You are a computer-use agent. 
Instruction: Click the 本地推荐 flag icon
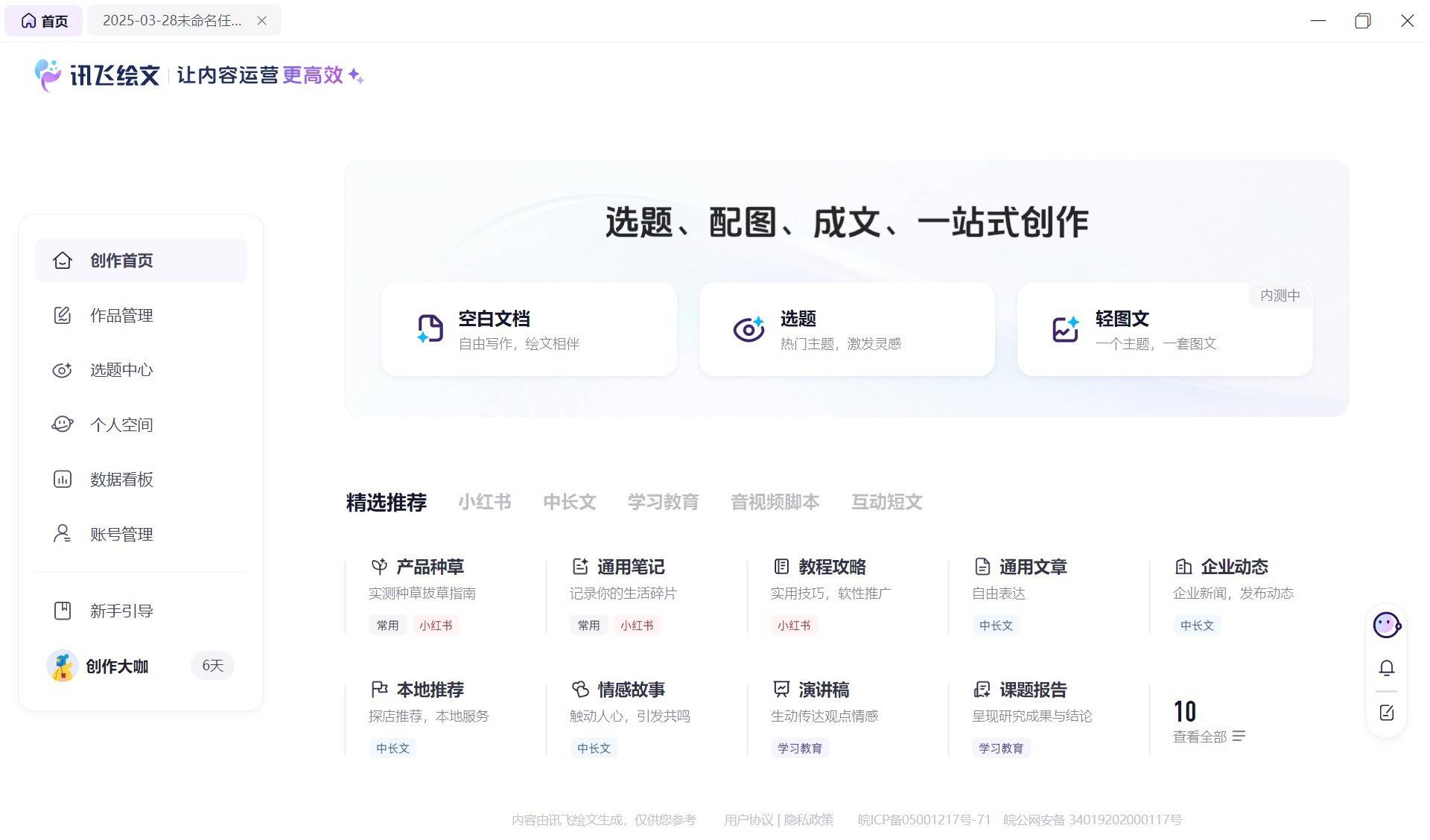(379, 690)
